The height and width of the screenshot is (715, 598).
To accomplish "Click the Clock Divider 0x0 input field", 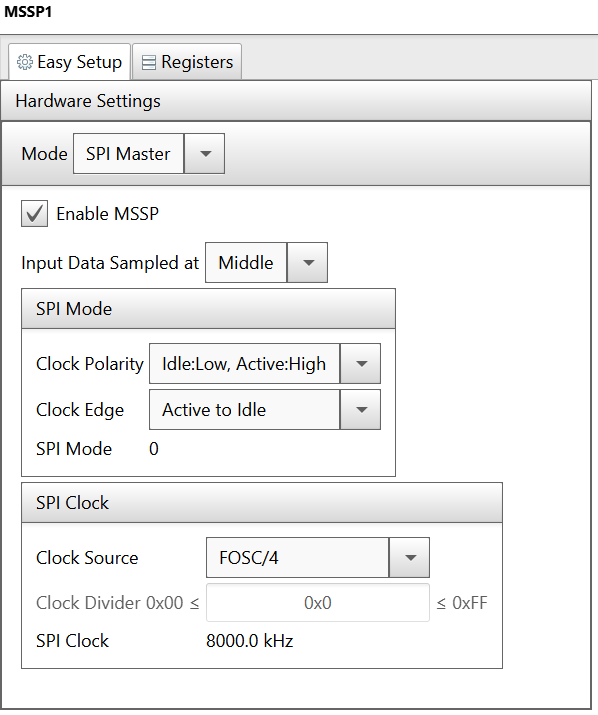I will point(317,603).
